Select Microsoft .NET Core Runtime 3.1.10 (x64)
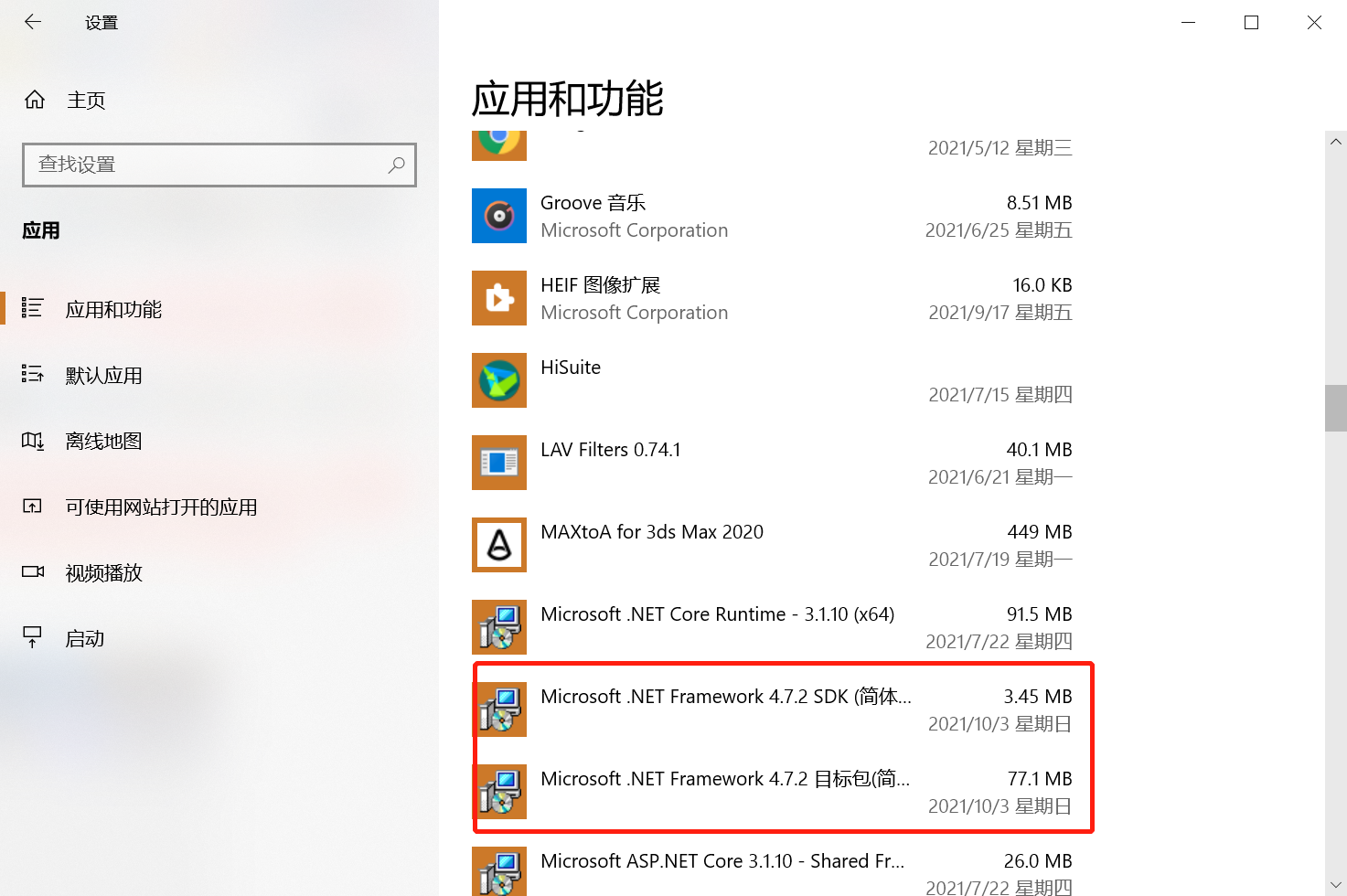1347x896 pixels. [718, 614]
